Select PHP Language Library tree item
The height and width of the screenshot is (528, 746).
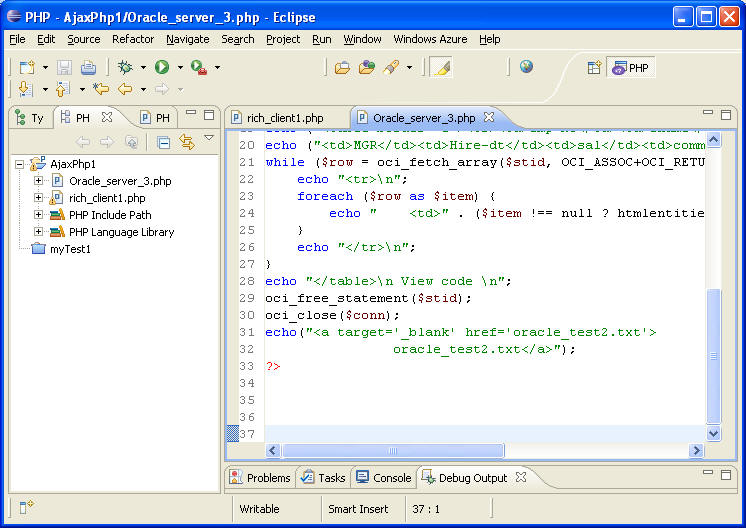(x=121, y=232)
